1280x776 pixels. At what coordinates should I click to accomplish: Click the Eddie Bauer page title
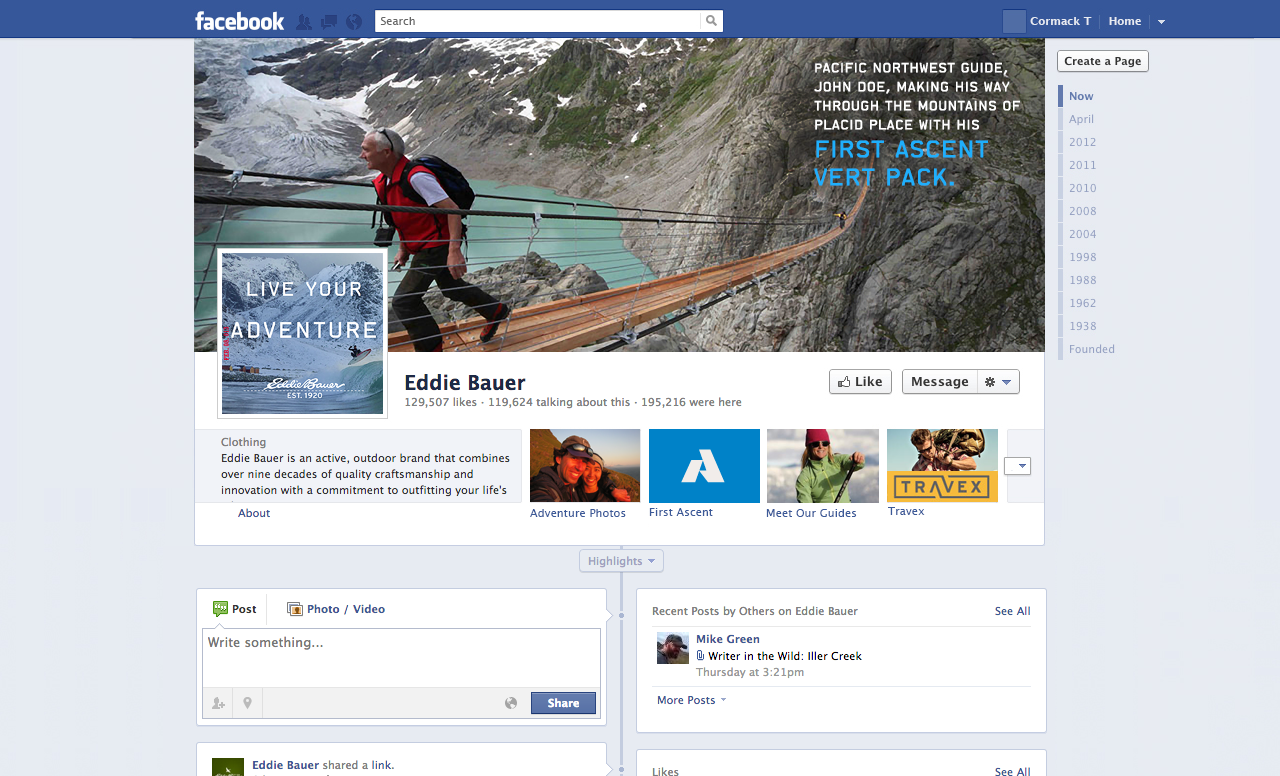click(464, 382)
